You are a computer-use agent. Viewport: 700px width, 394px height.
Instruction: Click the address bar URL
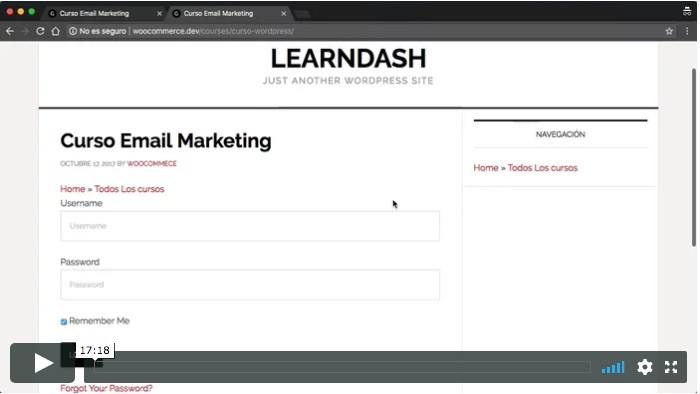tap(213, 31)
